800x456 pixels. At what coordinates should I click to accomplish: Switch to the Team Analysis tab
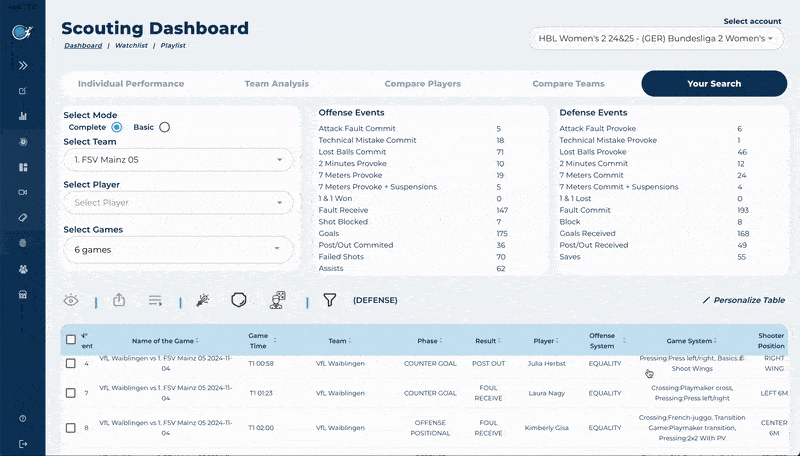[276, 84]
